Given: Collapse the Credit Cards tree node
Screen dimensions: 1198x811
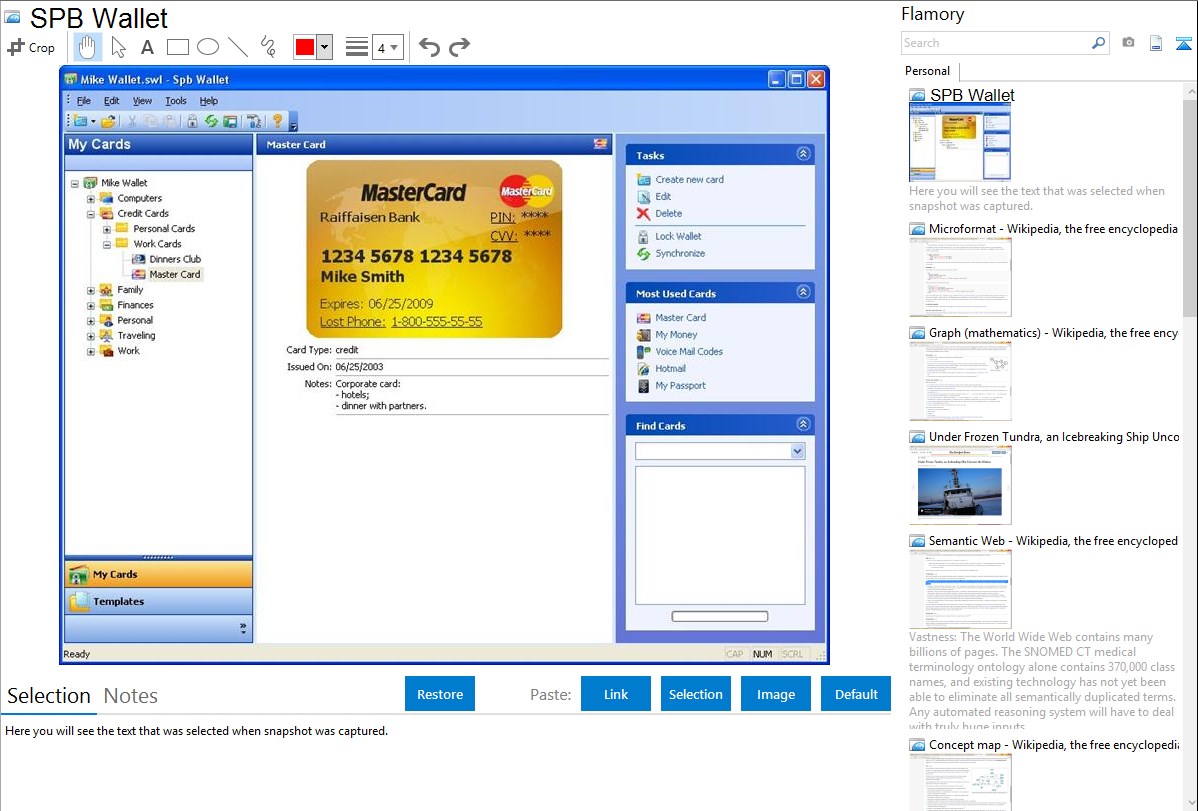Looking at the screenshot, I should tap(91, 214).
